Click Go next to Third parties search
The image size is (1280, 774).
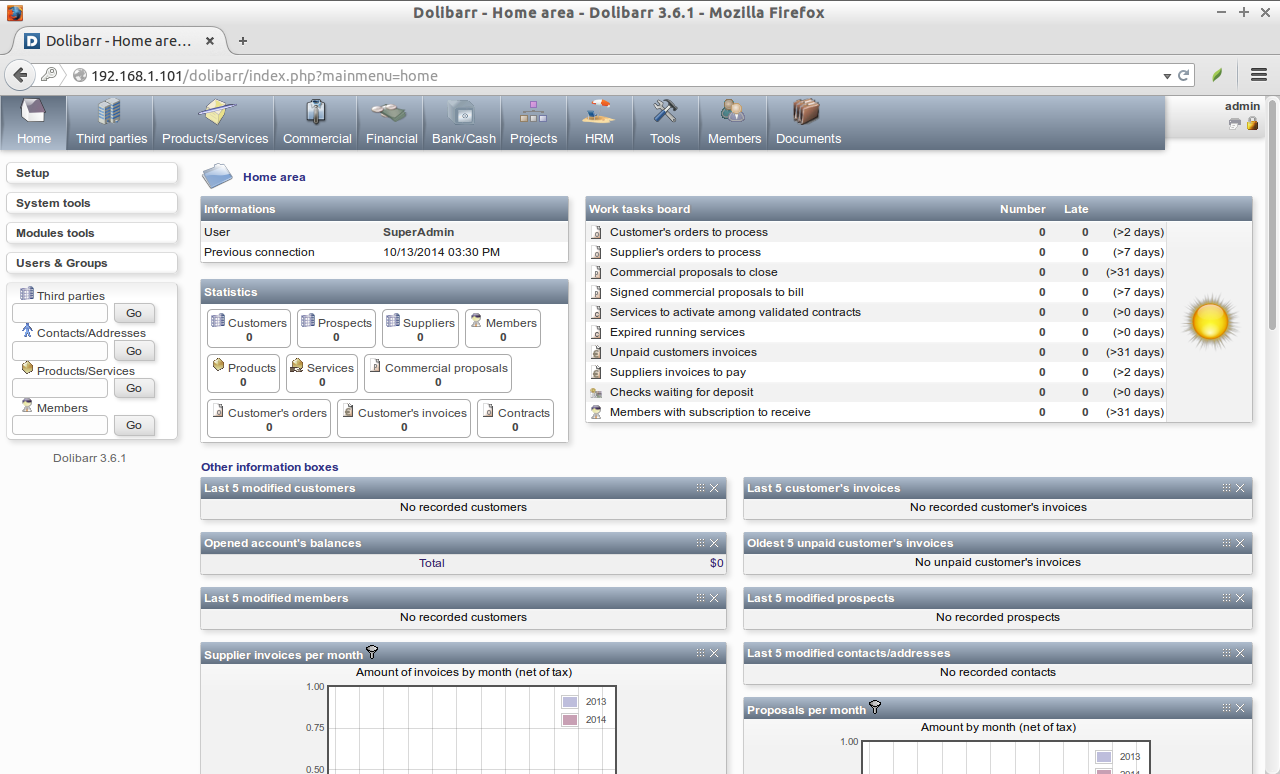pyautogui.click(x=134, y=314)
